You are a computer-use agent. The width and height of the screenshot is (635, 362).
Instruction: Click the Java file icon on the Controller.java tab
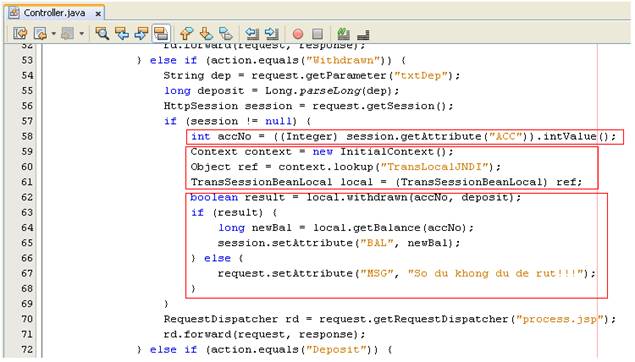tap(14, 13)
